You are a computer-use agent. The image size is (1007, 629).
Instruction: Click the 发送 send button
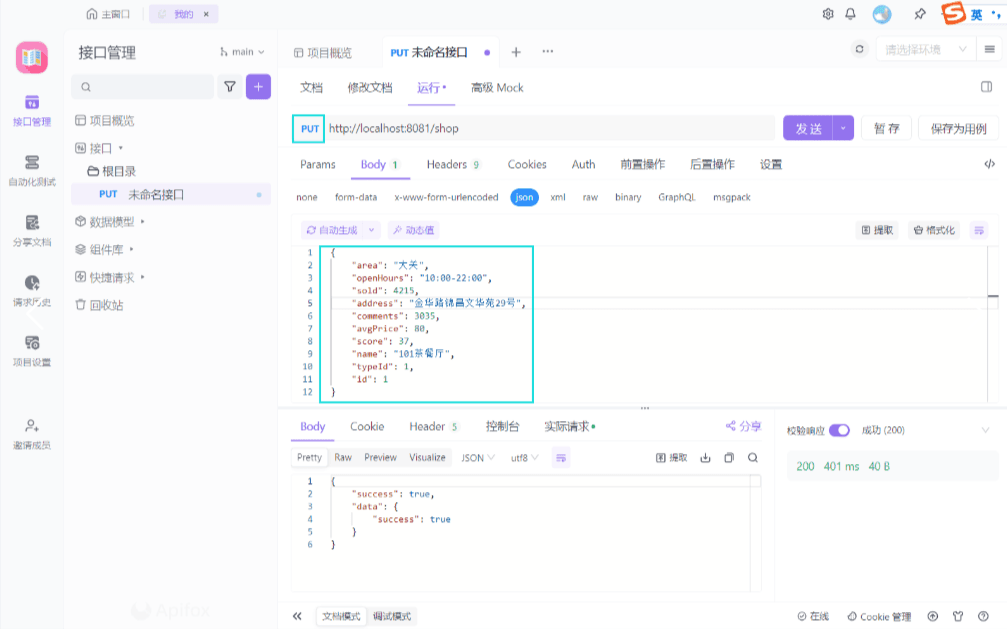point(808,128)
